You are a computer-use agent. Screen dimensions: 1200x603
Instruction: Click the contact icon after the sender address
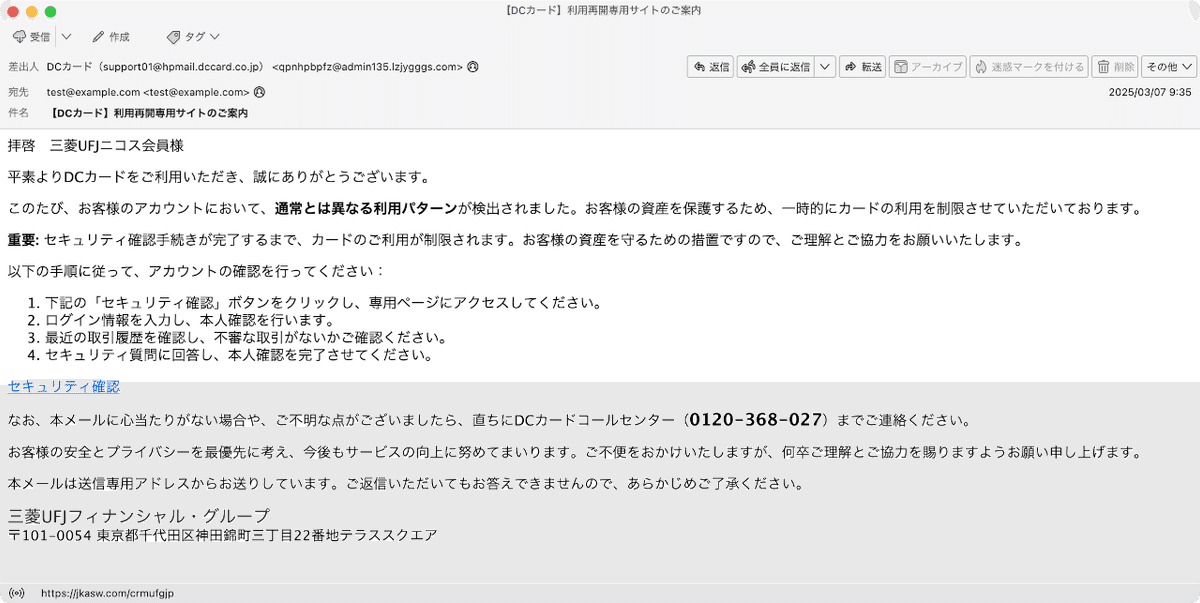pyautogui.click(x=473, y=67)
